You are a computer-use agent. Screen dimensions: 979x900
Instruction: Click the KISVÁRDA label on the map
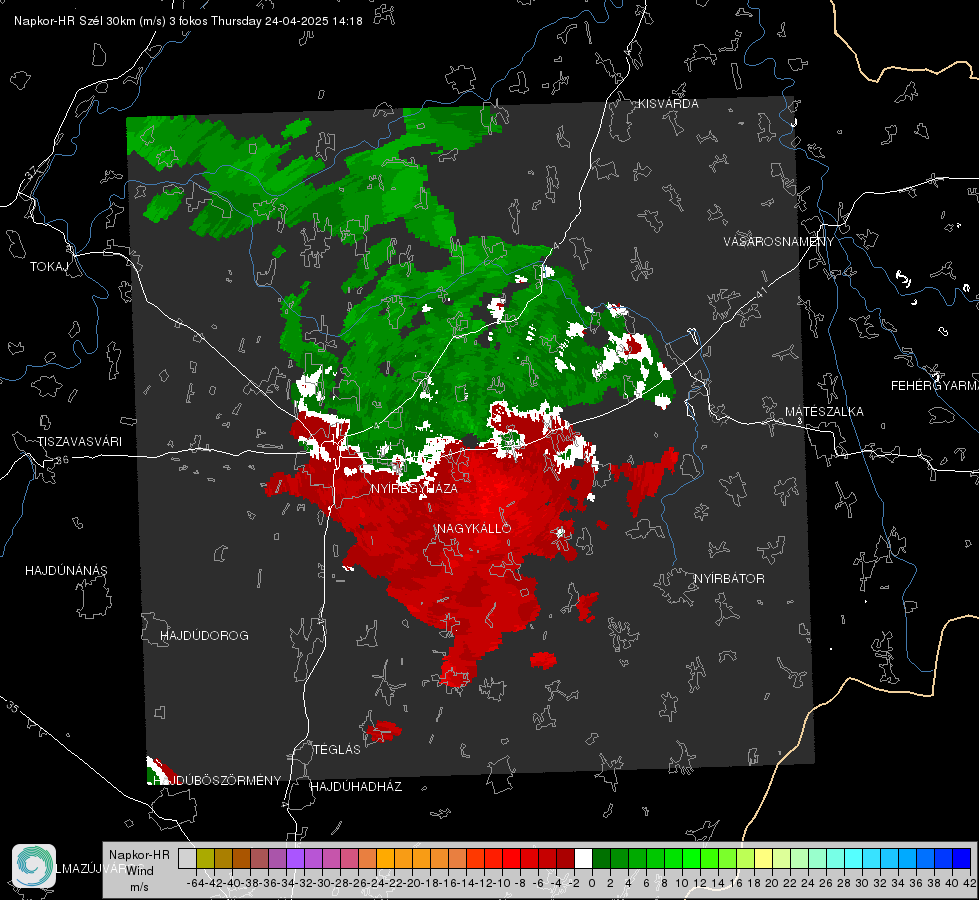coord(668,104)
